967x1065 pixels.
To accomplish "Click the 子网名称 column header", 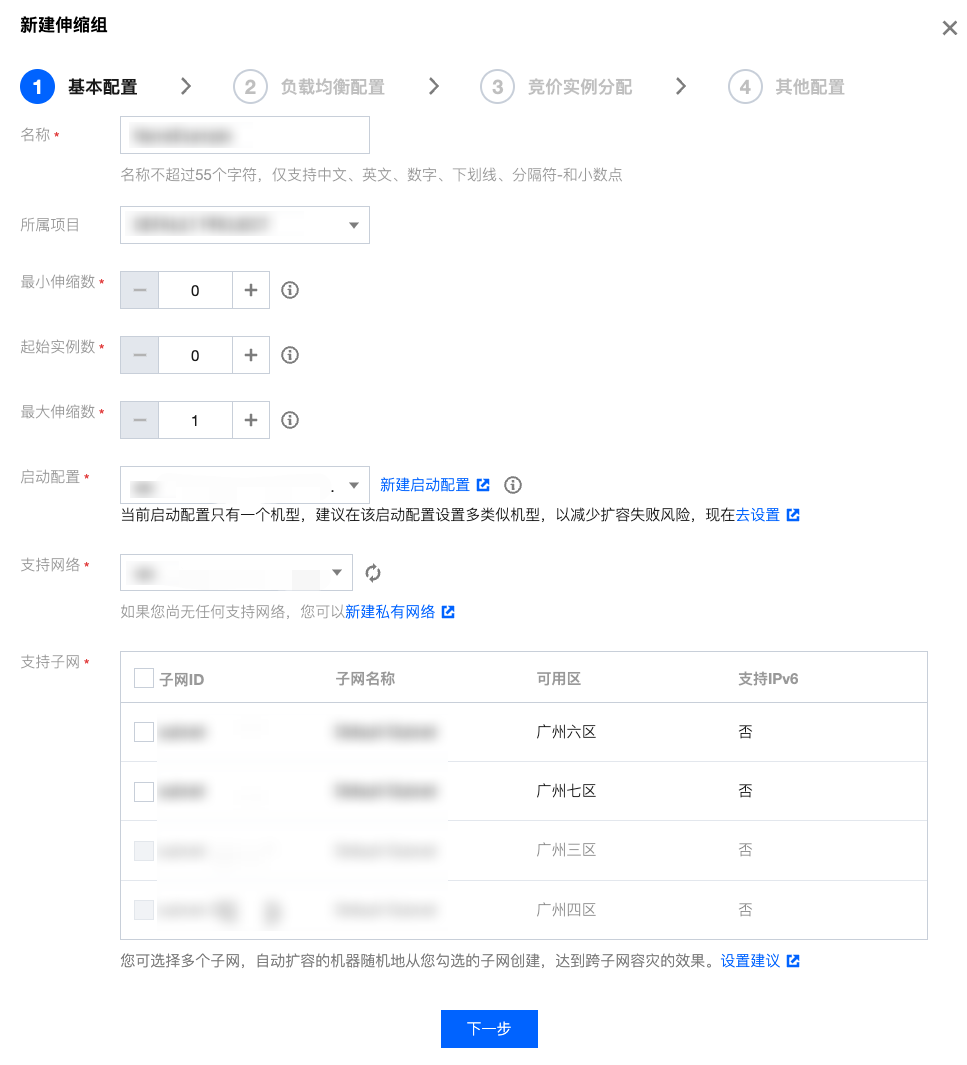I will [x=365, y=679].
